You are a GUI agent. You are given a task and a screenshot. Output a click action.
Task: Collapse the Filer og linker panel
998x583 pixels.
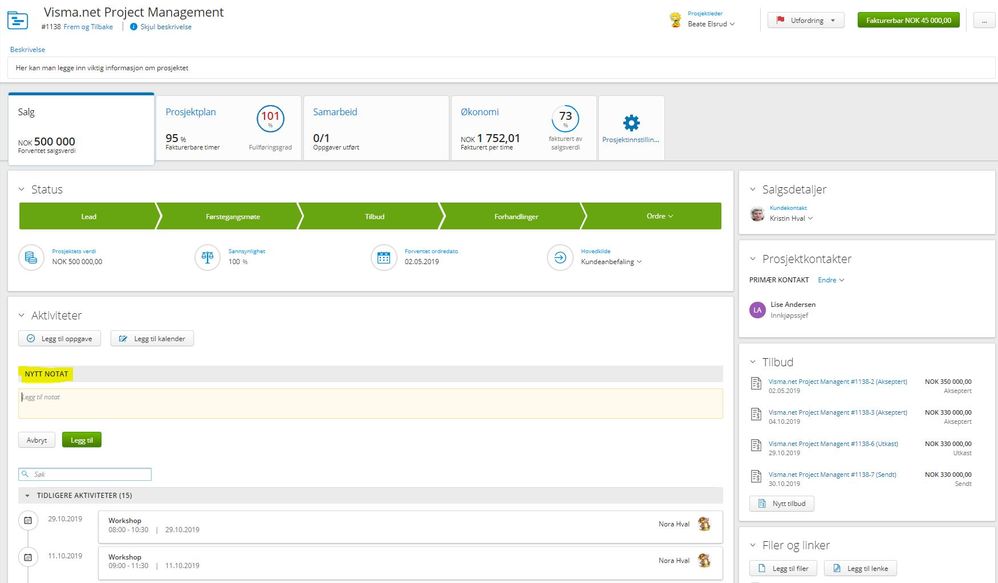coord(752,545)
